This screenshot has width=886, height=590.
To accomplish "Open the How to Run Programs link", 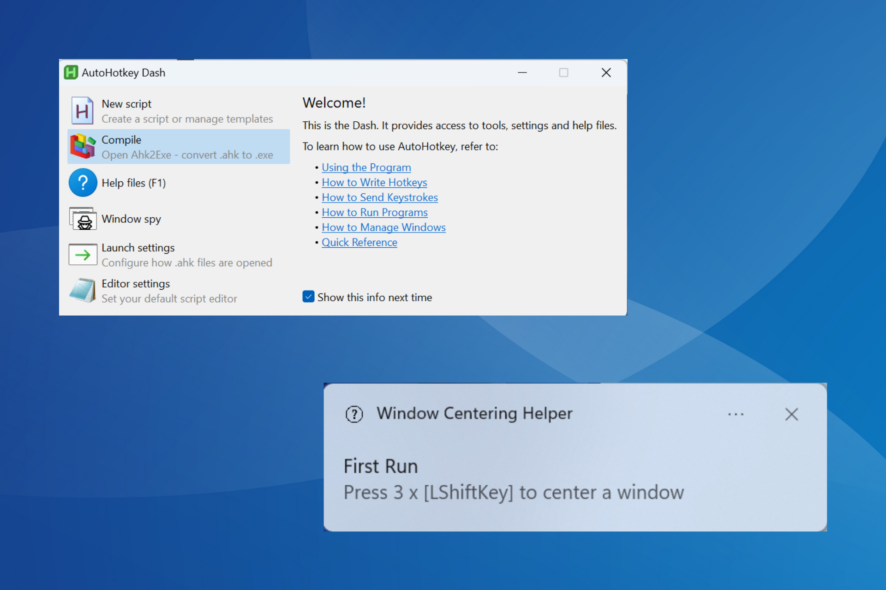I will coord(375,212).
